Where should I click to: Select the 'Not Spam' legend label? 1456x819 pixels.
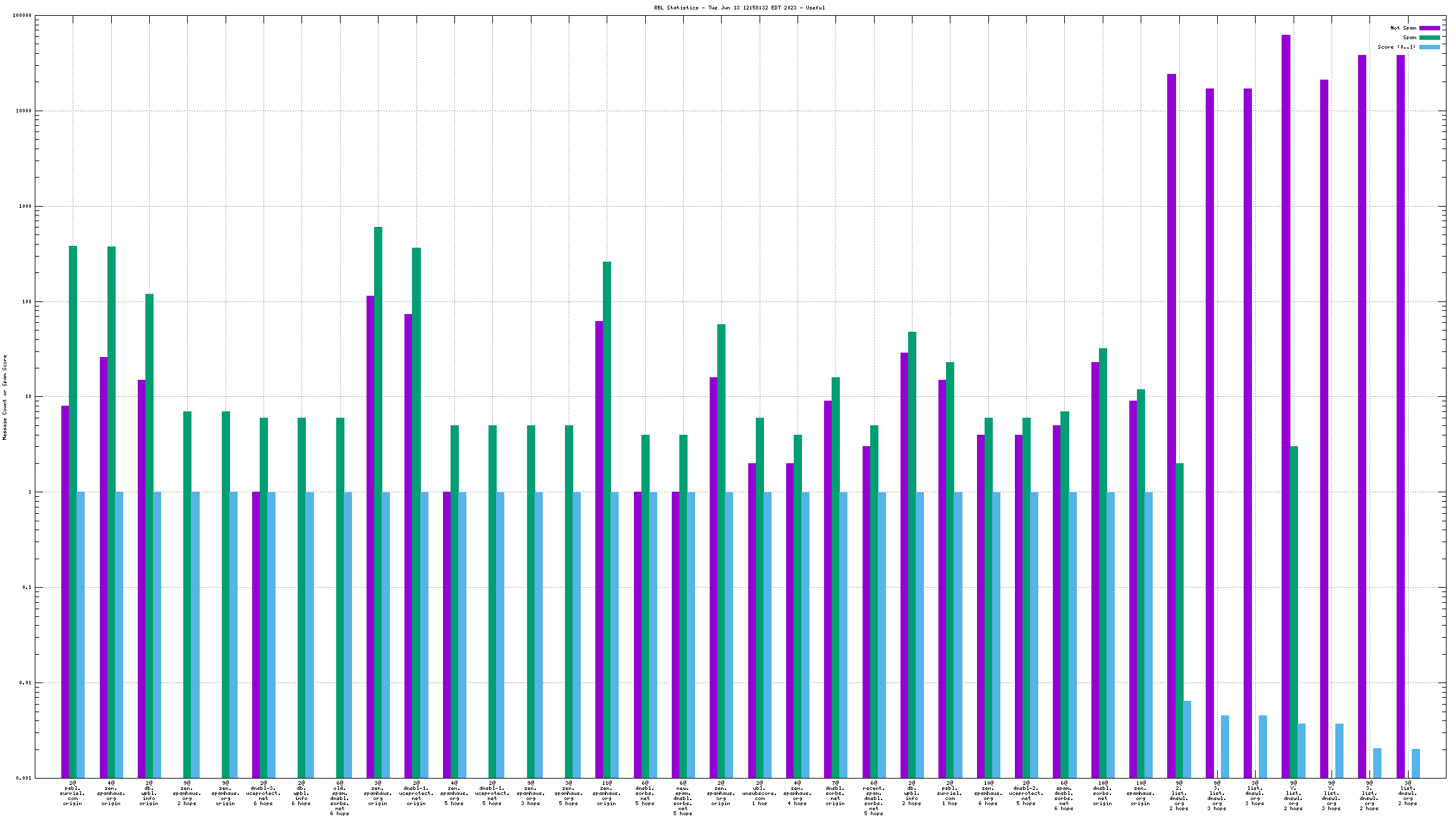(x=1403, y=28)
